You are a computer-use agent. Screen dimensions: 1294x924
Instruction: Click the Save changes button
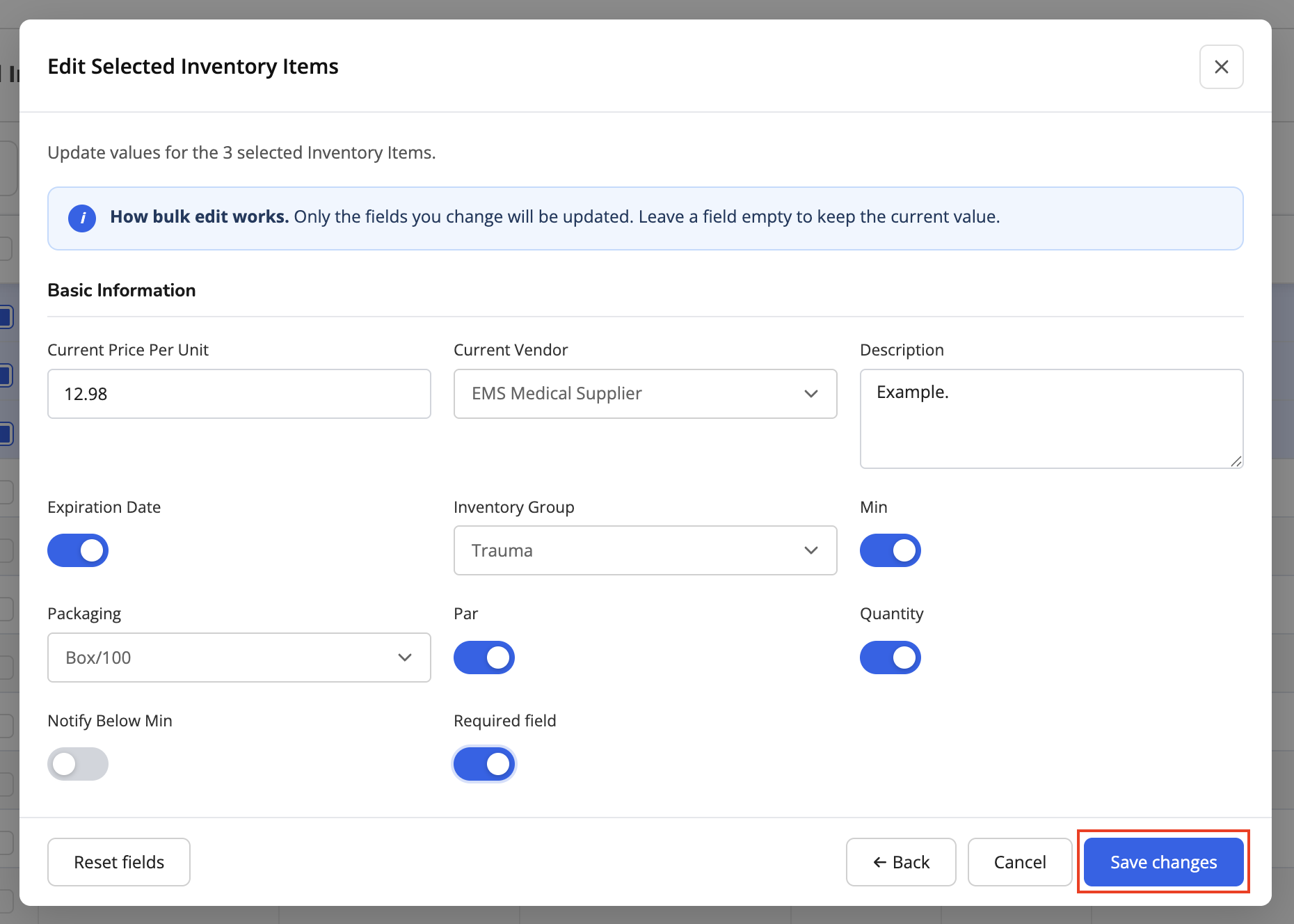[x=1163, y=862]
